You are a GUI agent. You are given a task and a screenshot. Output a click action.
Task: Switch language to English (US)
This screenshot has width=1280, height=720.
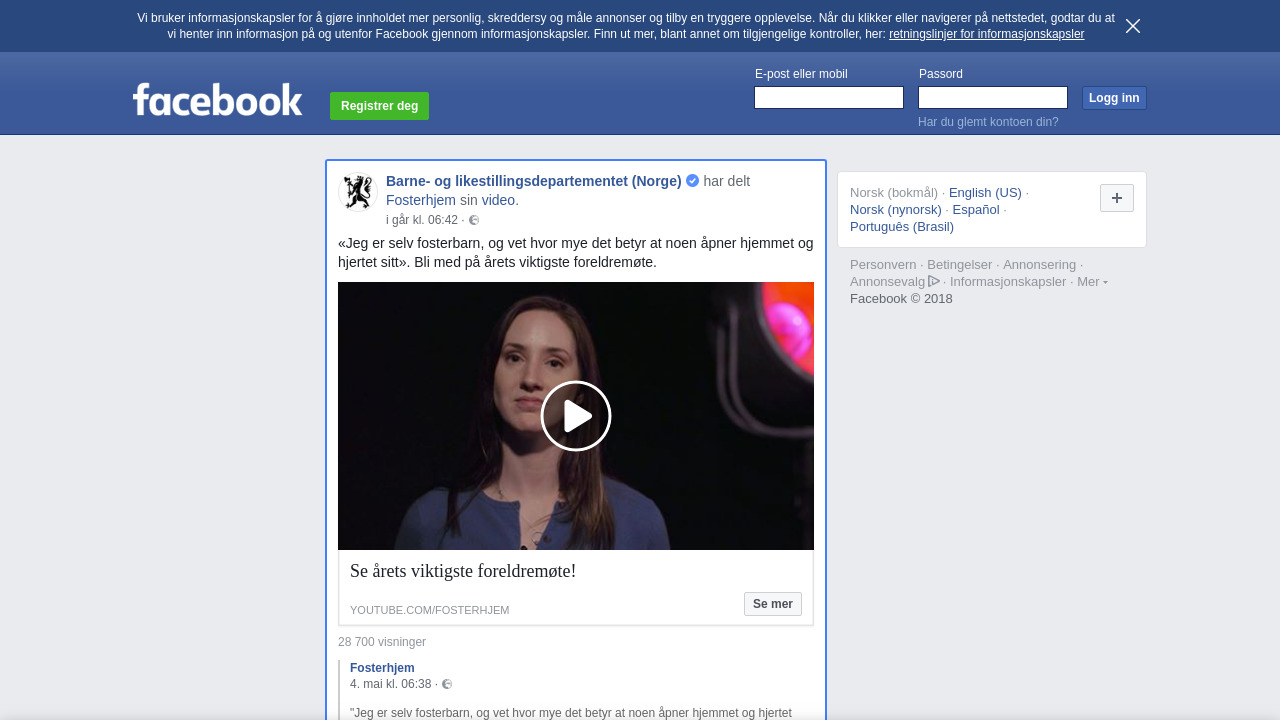(985, 192)
